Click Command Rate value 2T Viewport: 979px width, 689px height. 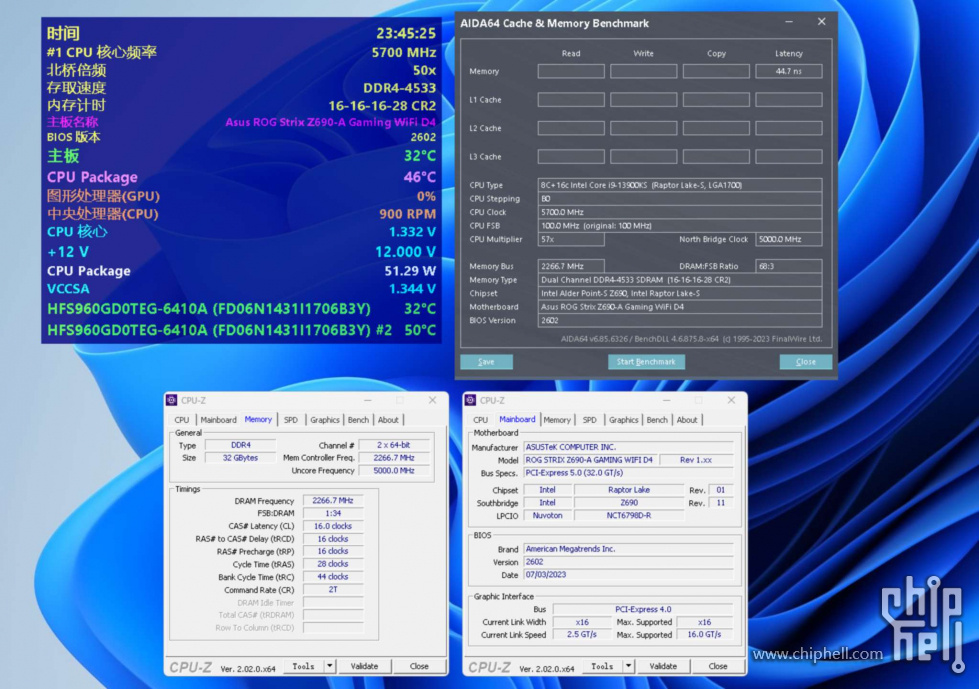[x=333, y=589]
